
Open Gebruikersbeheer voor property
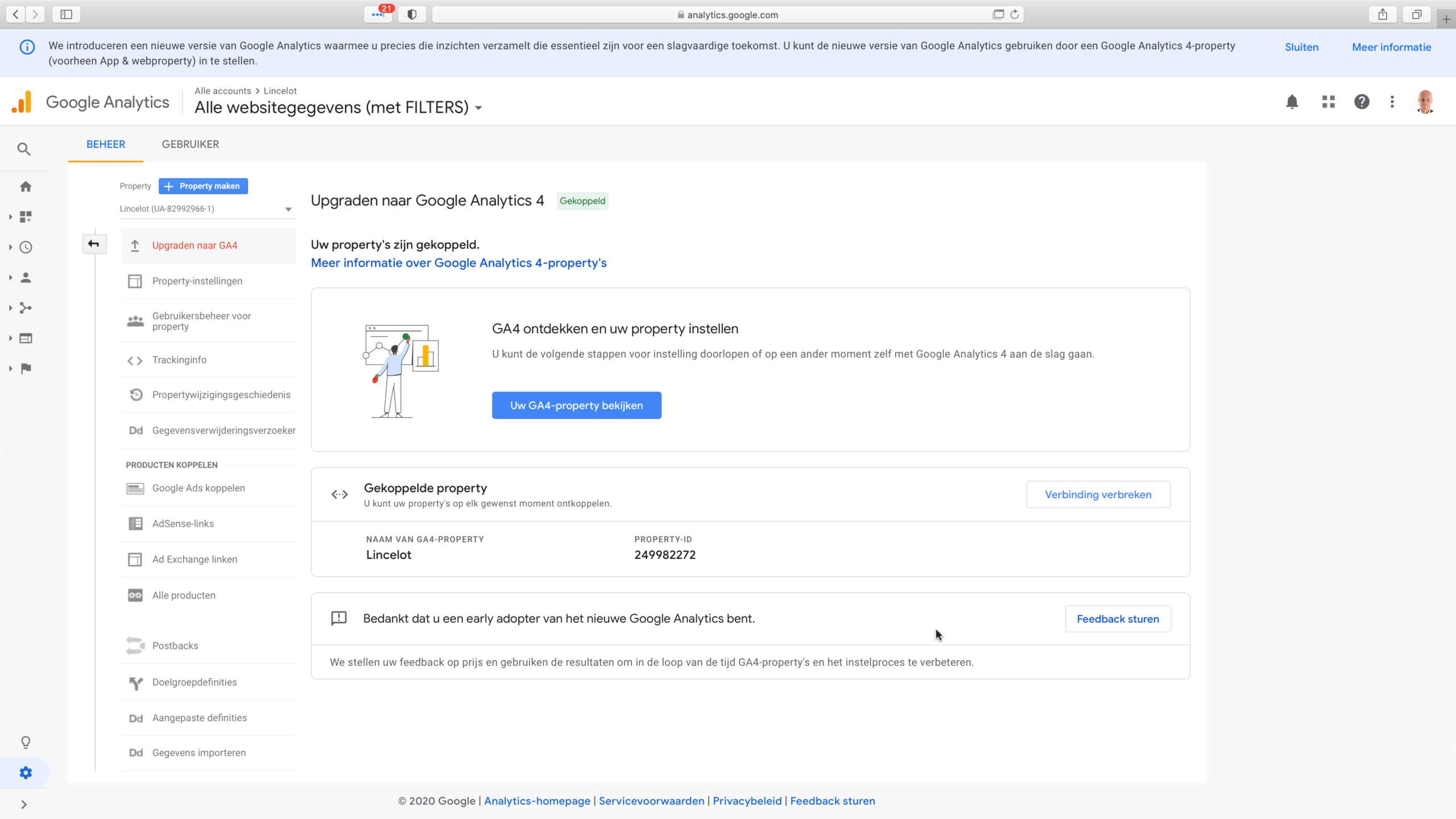point(208,321)
